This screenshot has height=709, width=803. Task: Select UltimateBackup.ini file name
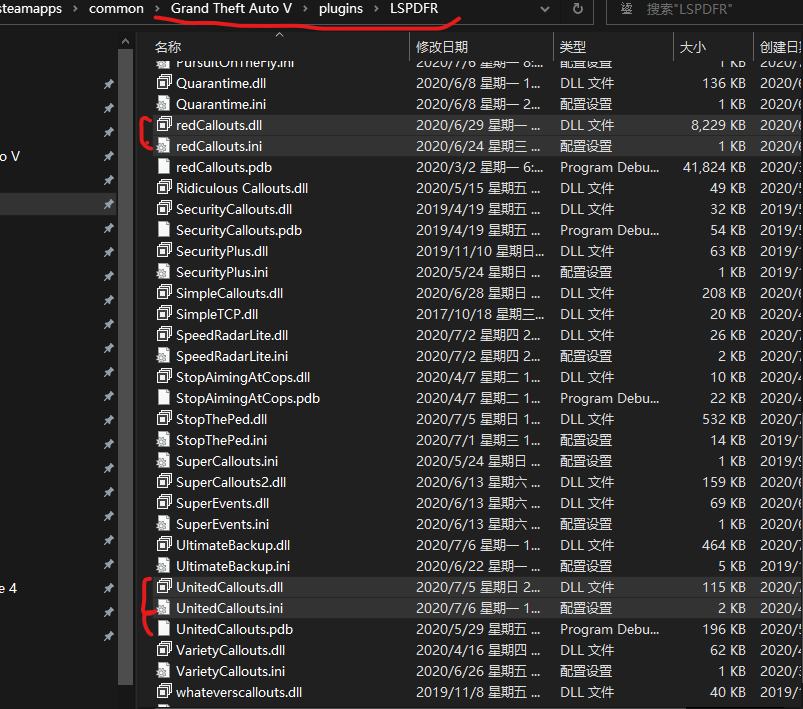[x=233, y=566]
